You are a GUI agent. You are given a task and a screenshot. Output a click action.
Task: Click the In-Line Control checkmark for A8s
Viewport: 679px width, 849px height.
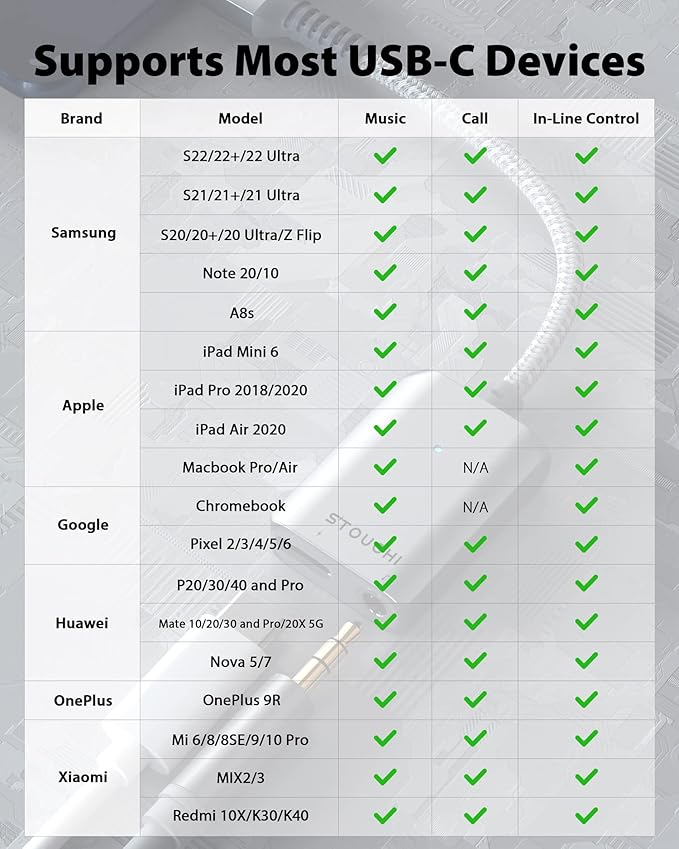(586, 311)
